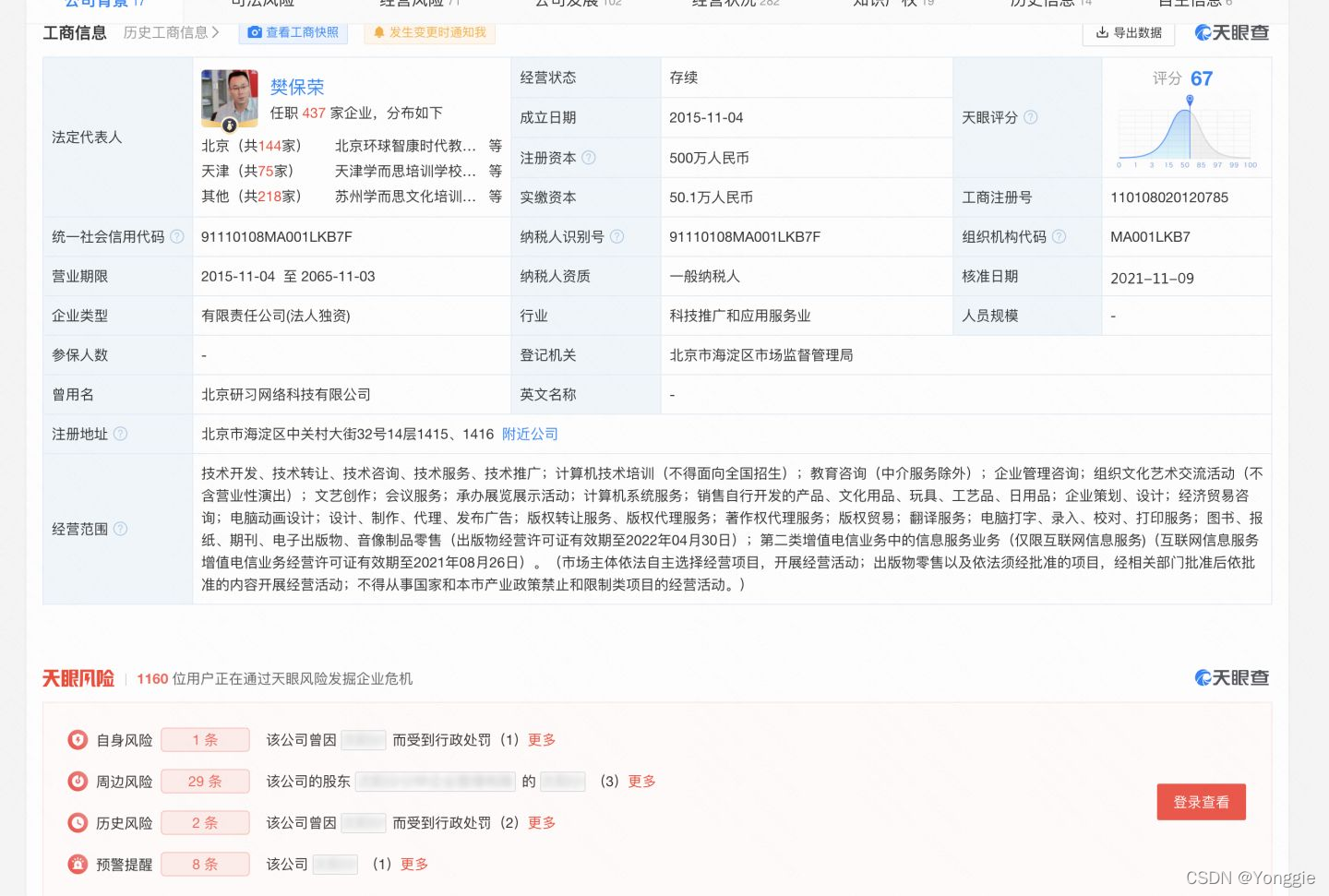Click the 历史风险 clock icon
Viewport: 1329px width, 896px height.
[78, 823]
